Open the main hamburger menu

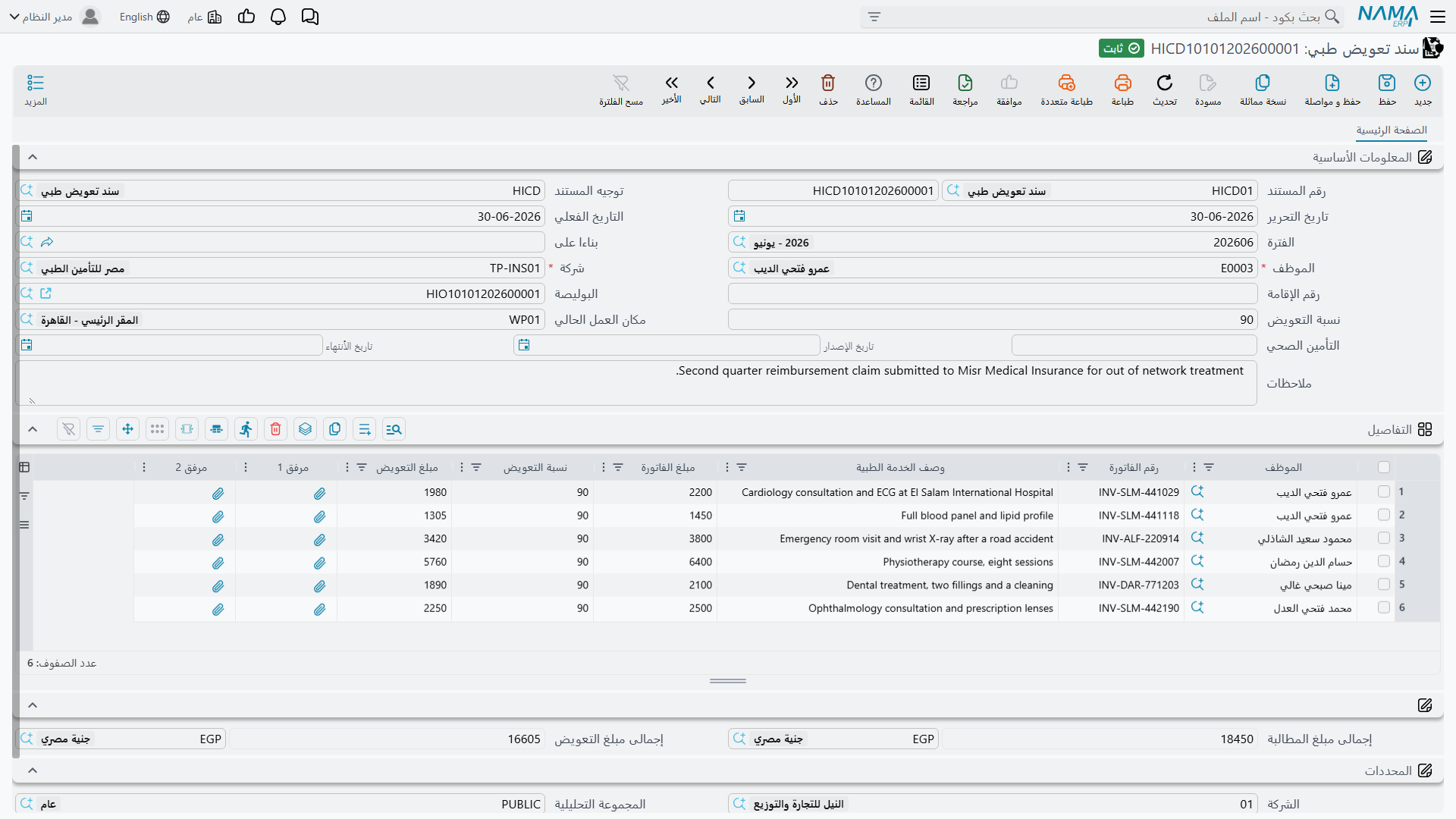point(1438,17)
